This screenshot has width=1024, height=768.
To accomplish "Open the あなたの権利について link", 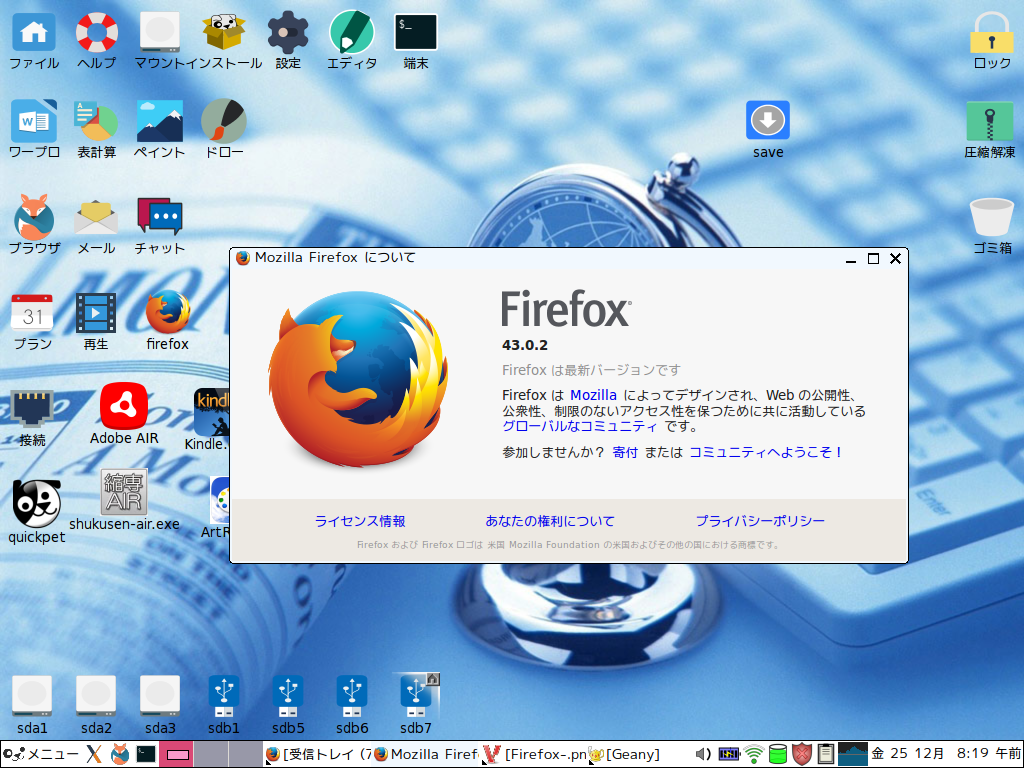I will coord(550,520).
